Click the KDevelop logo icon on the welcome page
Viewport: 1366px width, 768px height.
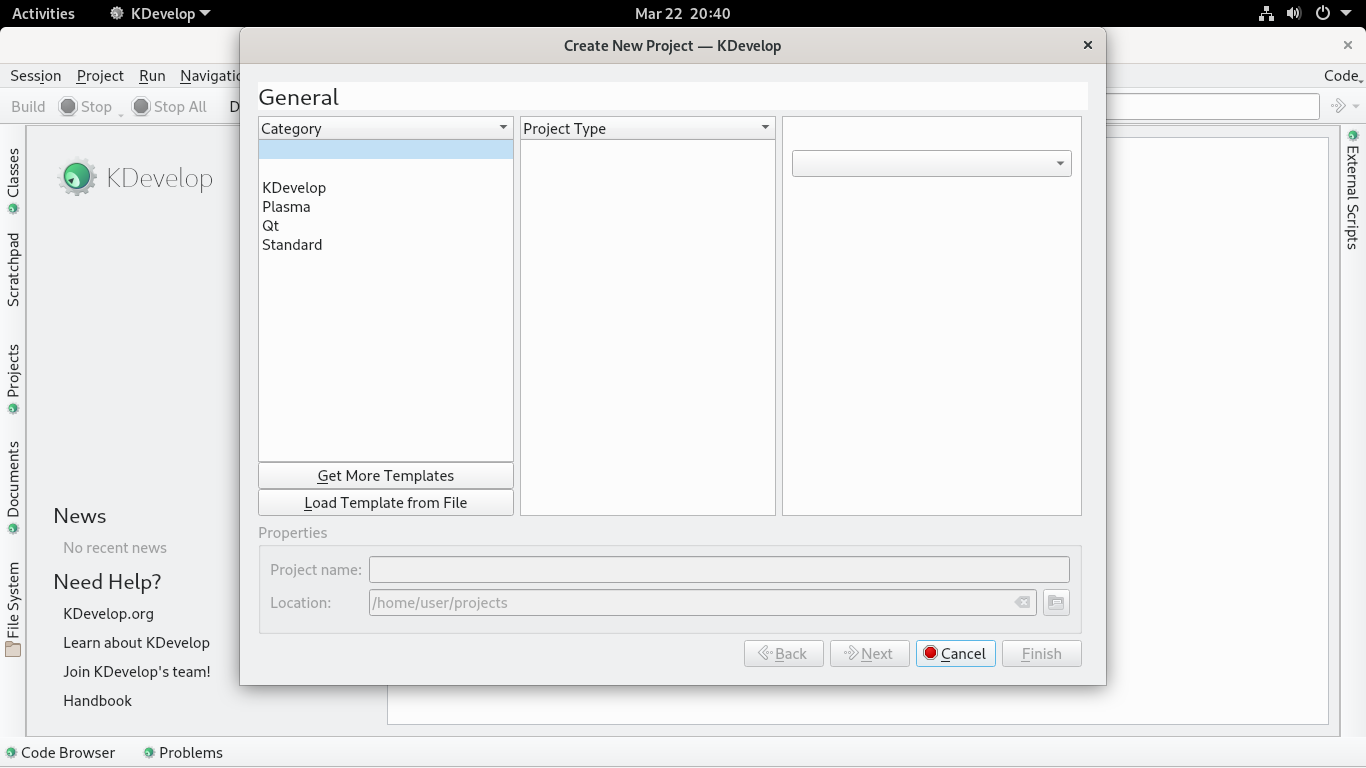(x=77, y=177)
